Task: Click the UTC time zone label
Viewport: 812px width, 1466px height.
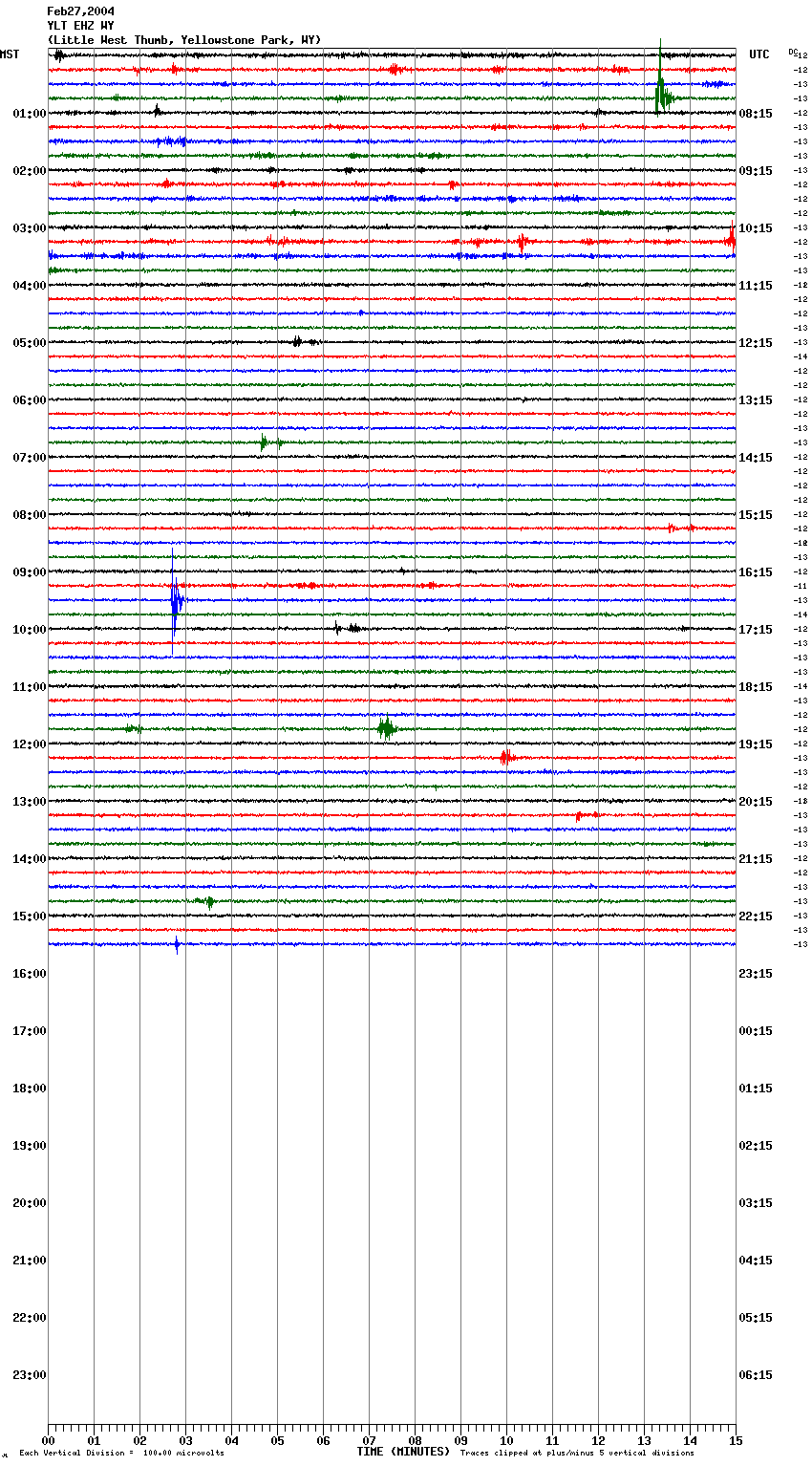Action: (x=759, y=54)
